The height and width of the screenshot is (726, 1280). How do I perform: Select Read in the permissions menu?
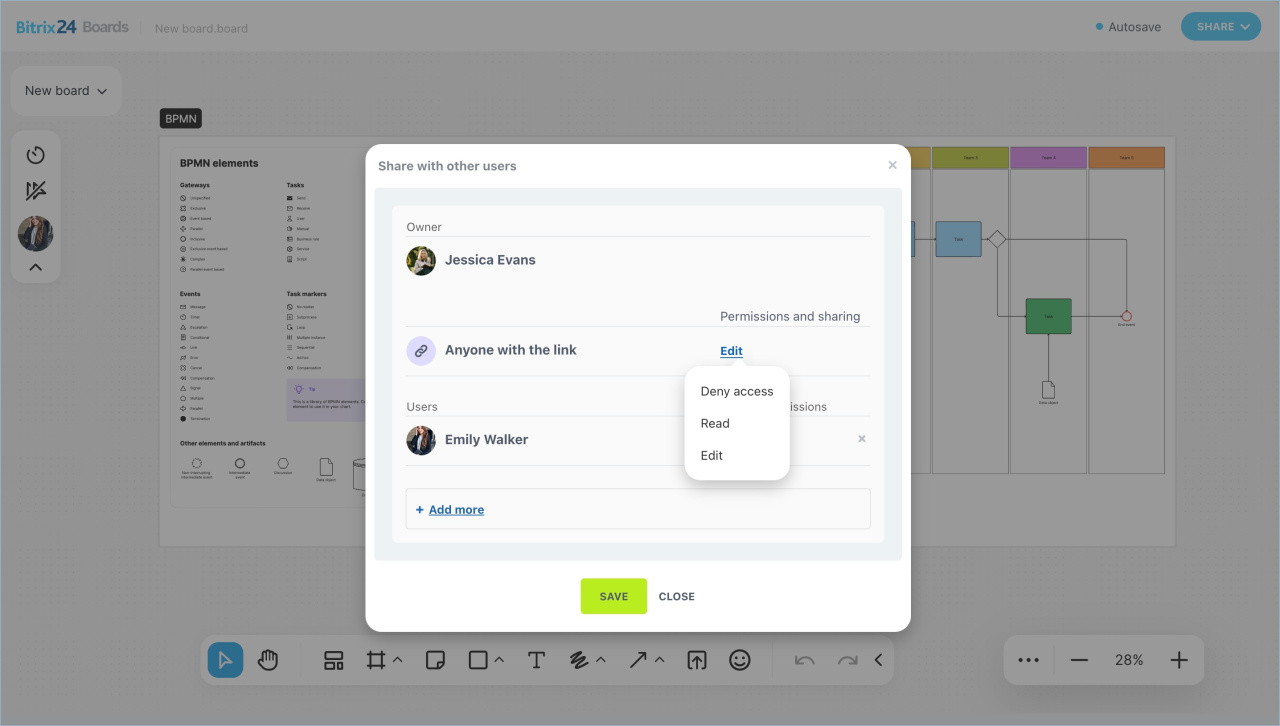(x=715, y=423)
